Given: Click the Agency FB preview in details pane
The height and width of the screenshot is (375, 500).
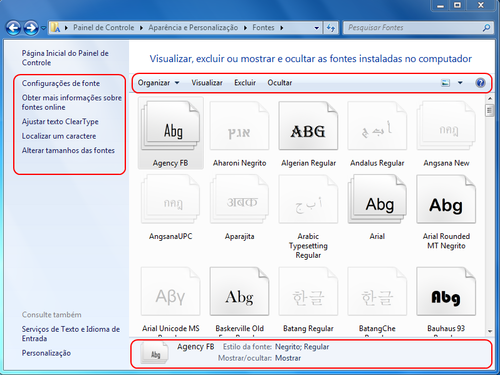Looking at the screenshot, I should [x=154, y=354].
